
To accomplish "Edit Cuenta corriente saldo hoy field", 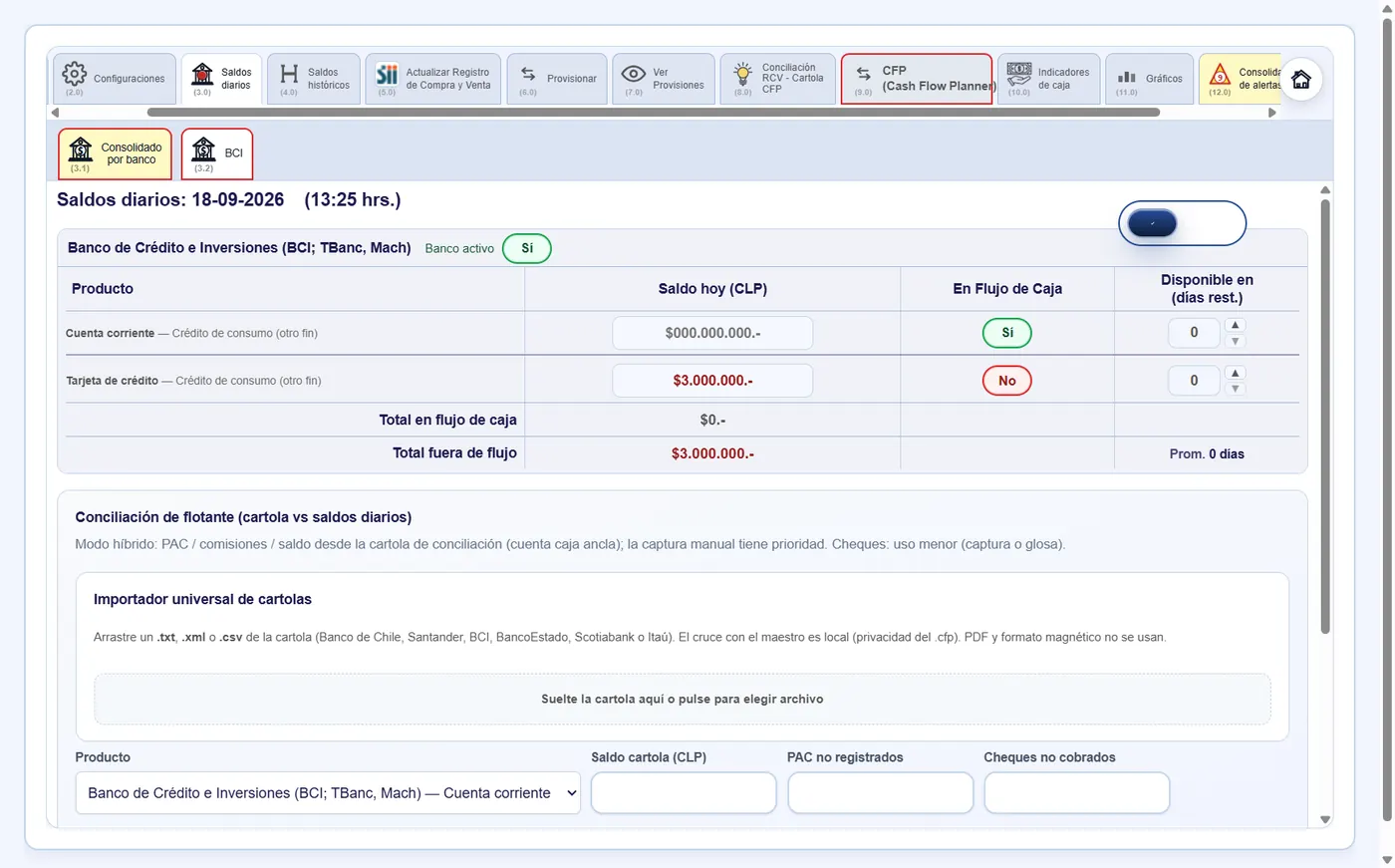I will click(712, 333).
